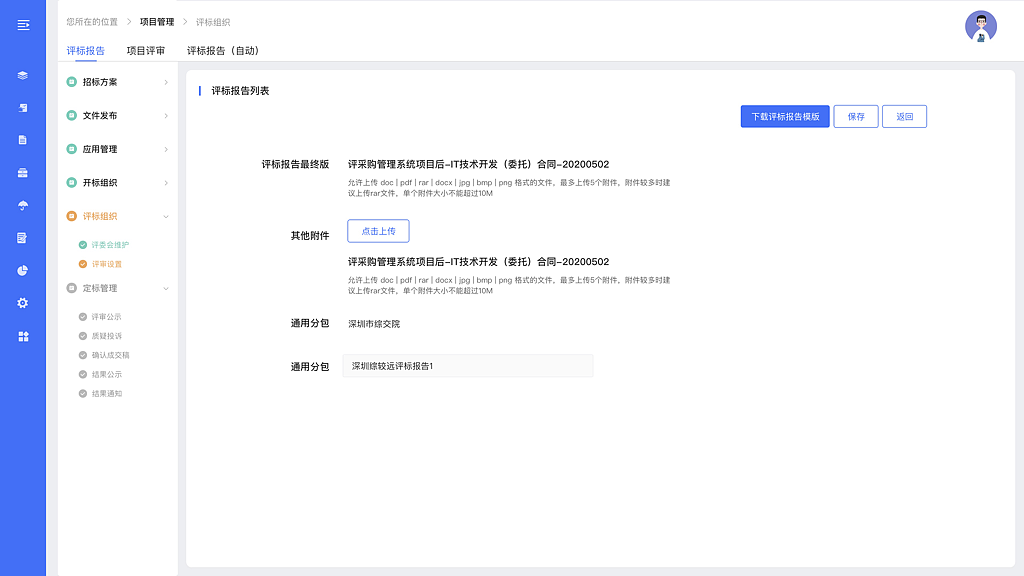Click the user avatar at top right

coord(981,27)
